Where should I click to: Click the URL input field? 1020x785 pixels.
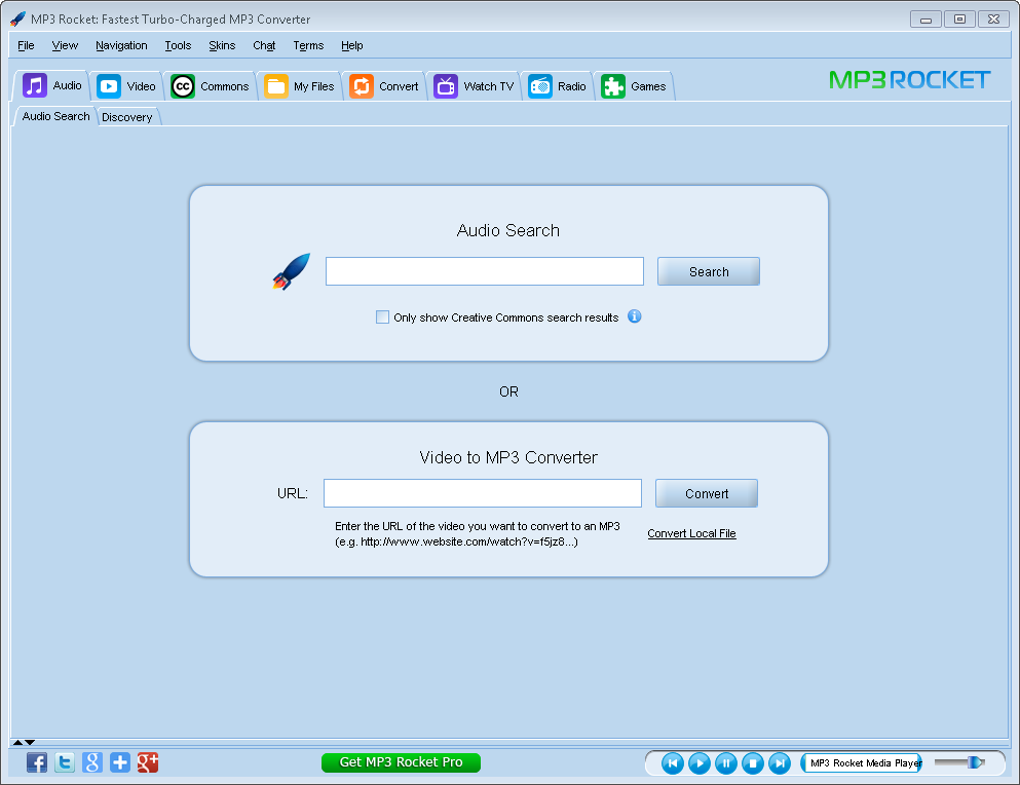483,494
